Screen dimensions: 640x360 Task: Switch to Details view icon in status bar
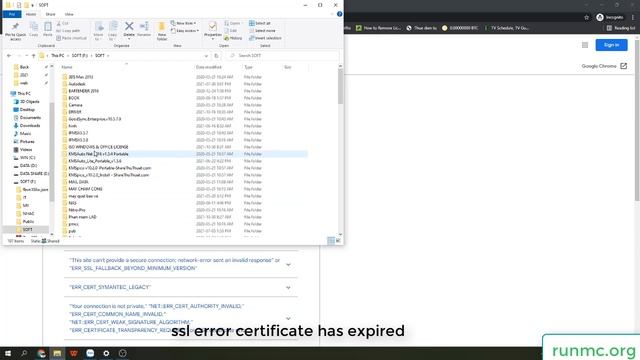[x=331, y=241]
